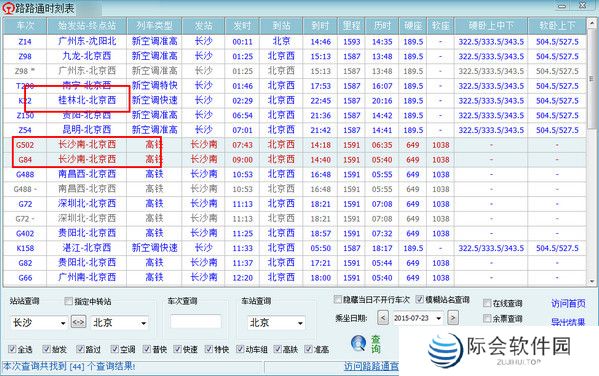This screenshot has width=599, height=376.
Task: Sort by 历时 column header
Action: pyautogui.click(x=382, y=26)
